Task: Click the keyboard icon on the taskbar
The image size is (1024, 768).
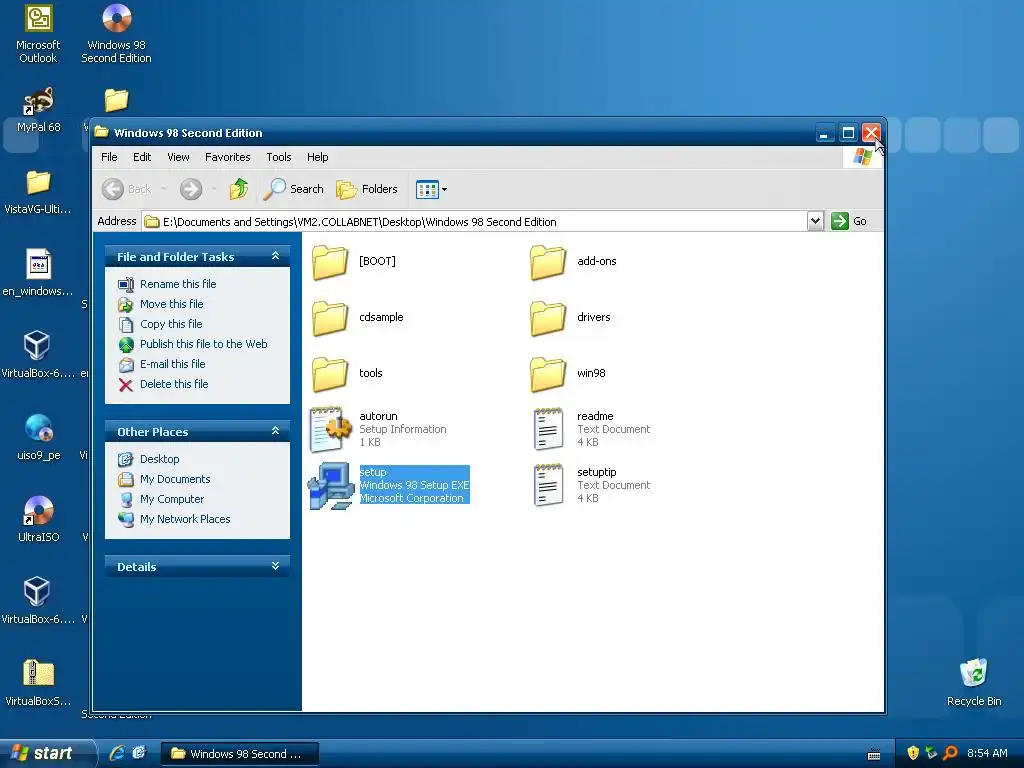Action: click(x=874, y=754)
